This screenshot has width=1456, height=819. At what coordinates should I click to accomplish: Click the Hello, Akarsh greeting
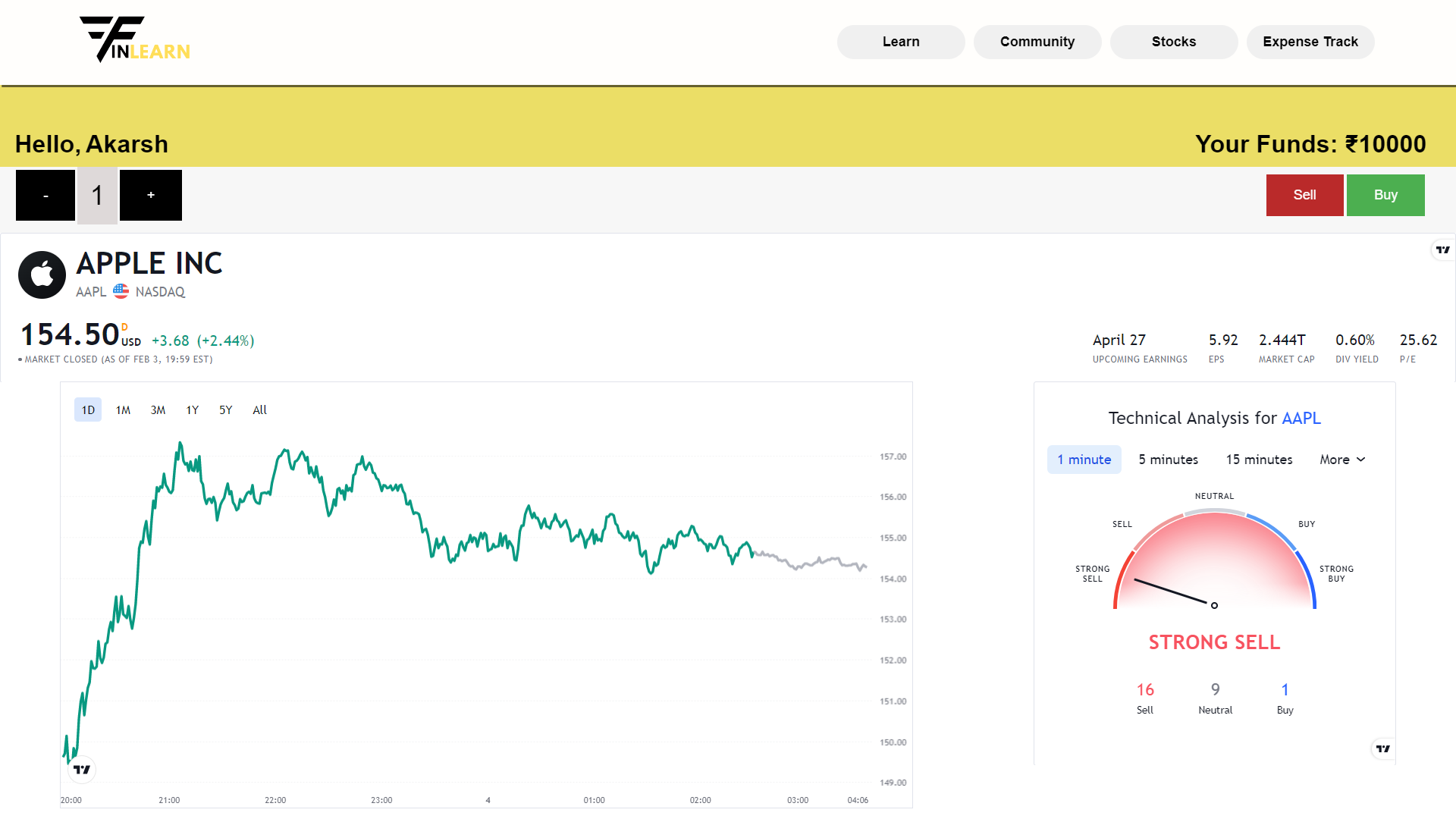click(92, 144)
